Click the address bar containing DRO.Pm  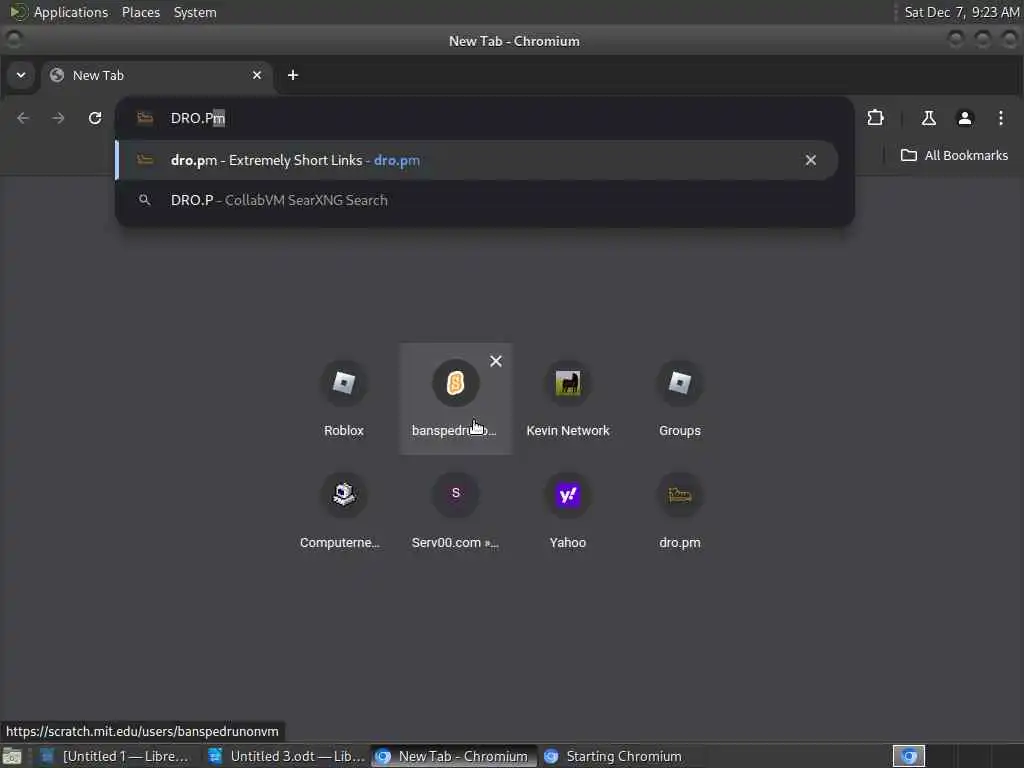coord(485,118)
